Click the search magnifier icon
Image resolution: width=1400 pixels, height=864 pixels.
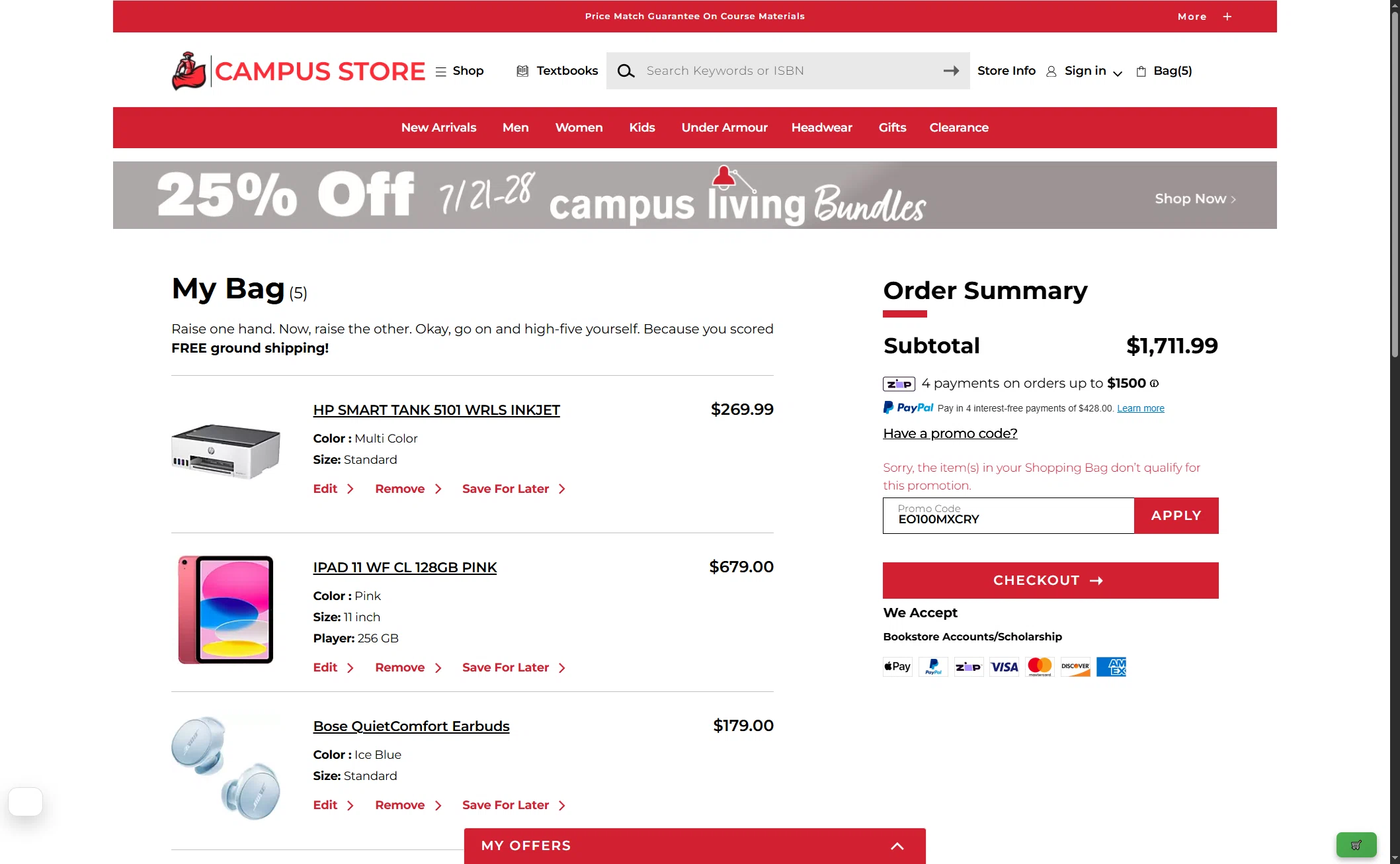(x=626, y=71)
